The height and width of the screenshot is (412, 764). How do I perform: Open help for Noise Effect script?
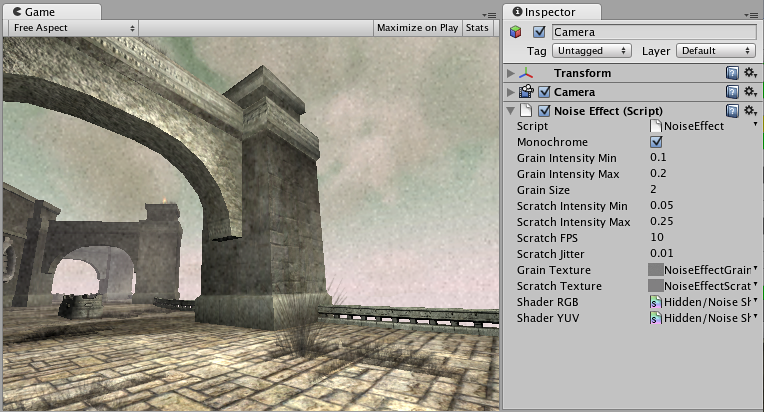[732, 111]
